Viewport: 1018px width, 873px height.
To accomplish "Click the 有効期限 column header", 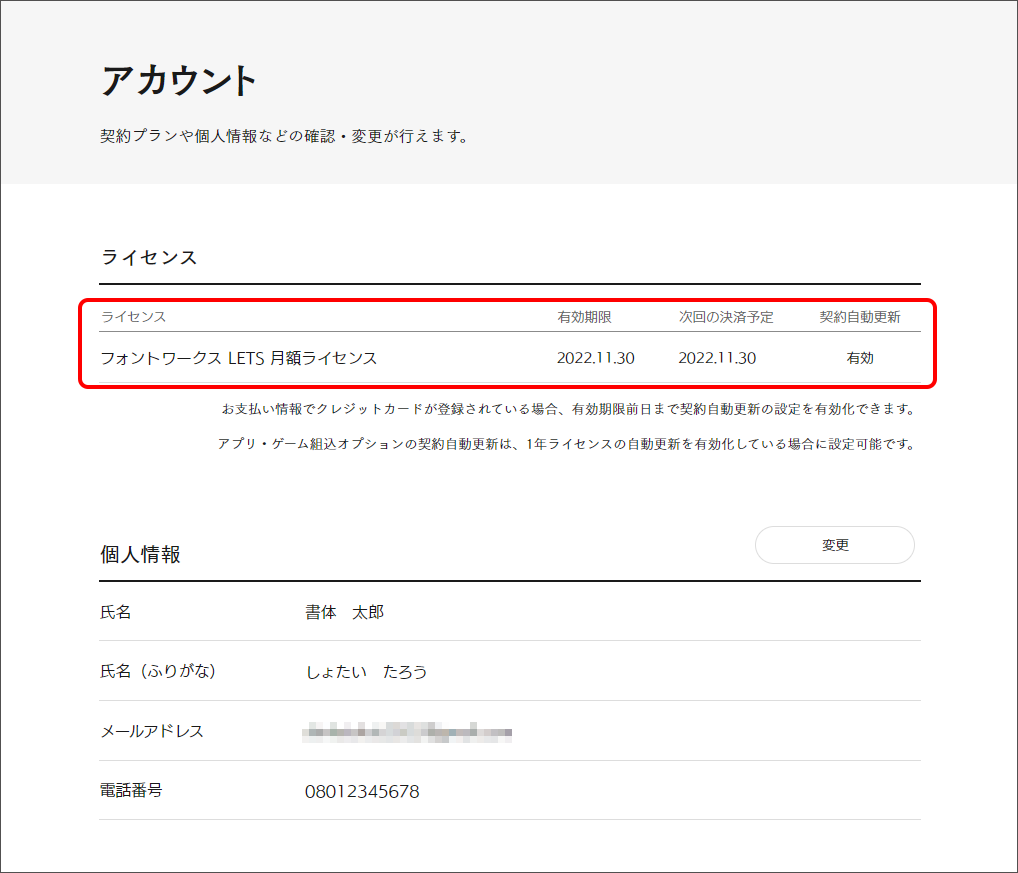I will tap(584, 317).
